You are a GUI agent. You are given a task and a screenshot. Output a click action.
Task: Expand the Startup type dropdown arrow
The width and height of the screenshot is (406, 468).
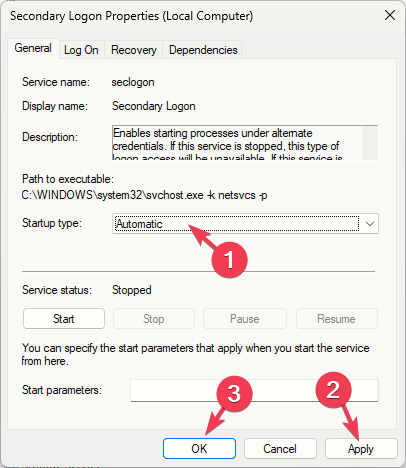[370, 224]
